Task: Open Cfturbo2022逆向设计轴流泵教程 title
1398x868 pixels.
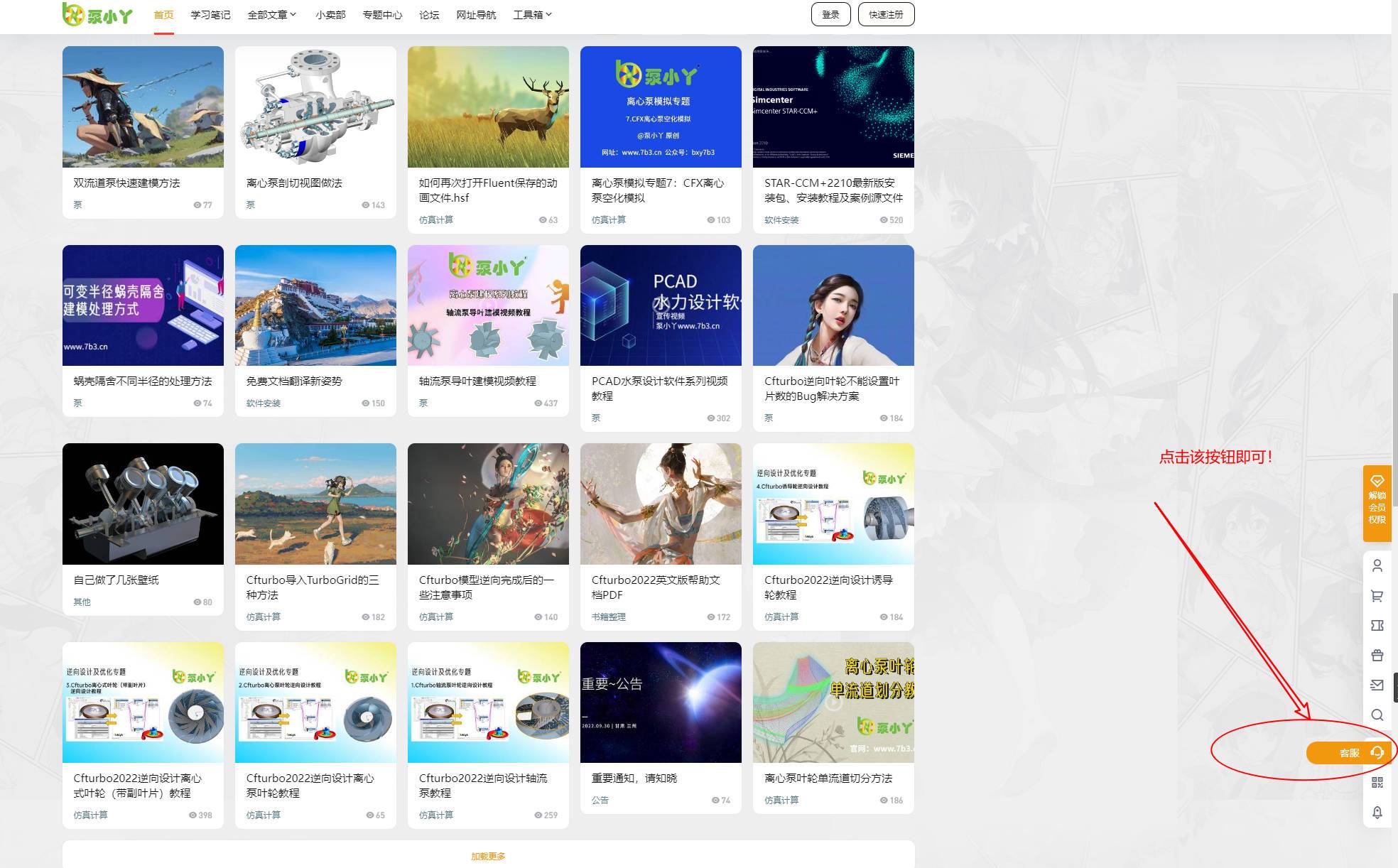Action: [483, 786]
